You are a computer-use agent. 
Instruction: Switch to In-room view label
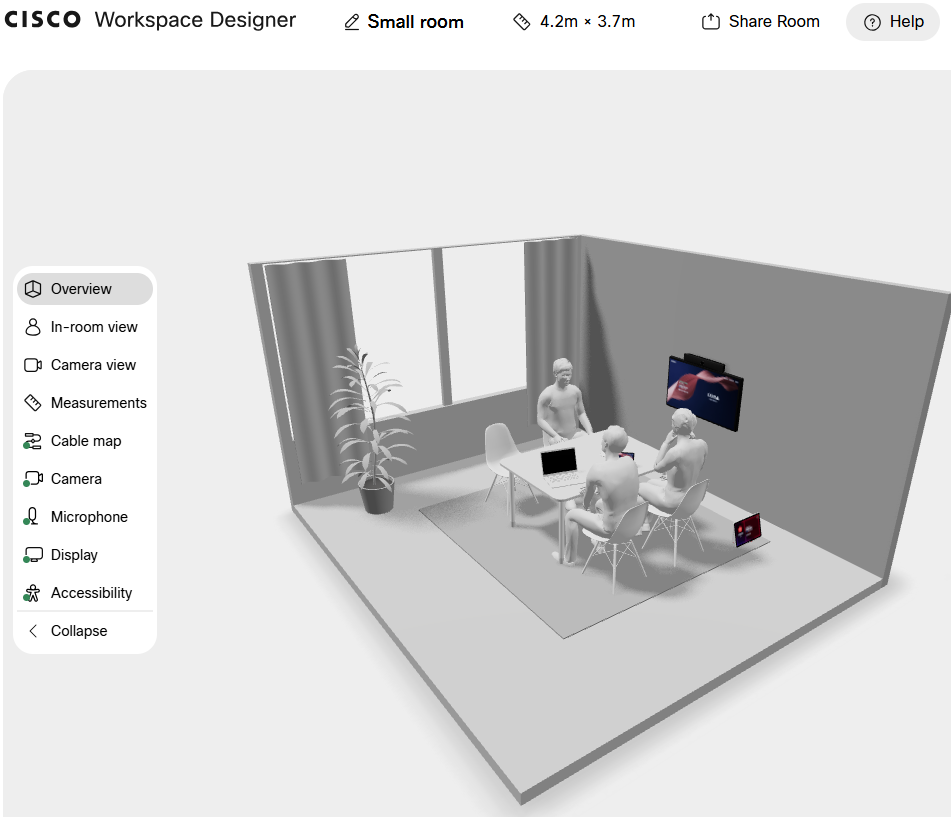[94, 327]
